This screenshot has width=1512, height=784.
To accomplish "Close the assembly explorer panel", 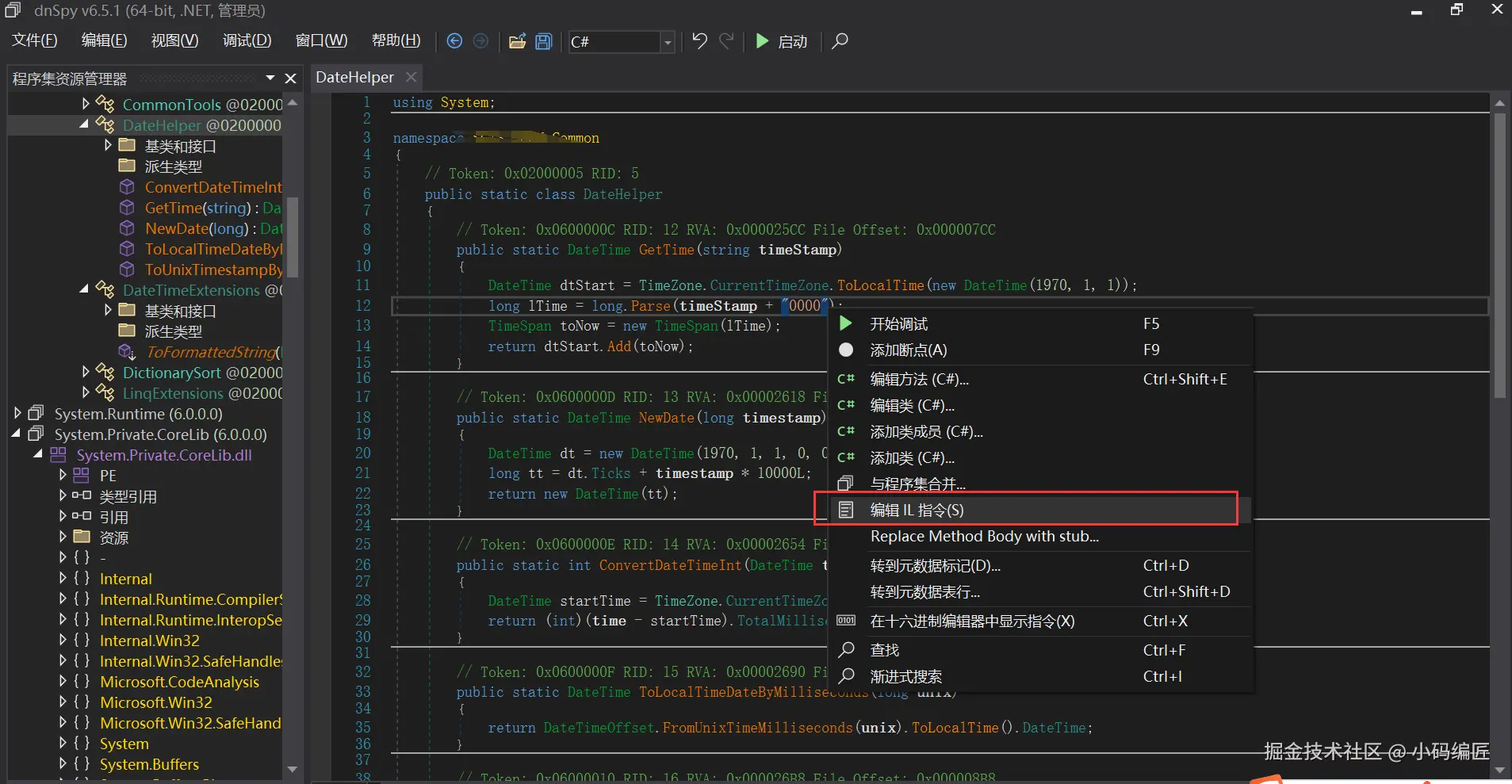I will pyautogui.click(x=290, y=78).
